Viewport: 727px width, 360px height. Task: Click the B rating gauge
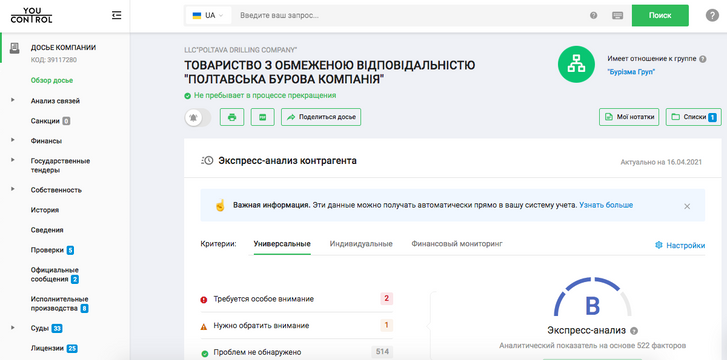click(593, 298)
